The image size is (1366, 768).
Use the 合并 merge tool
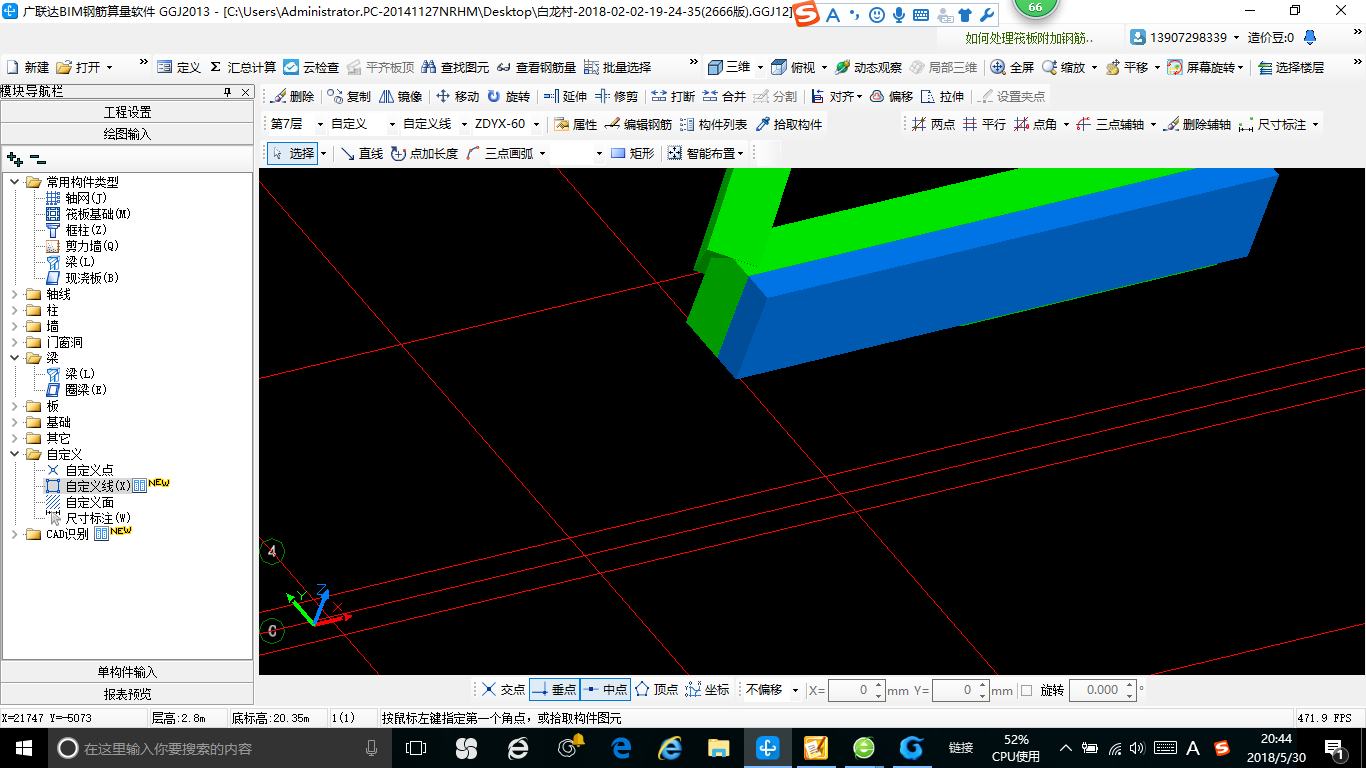724,96
